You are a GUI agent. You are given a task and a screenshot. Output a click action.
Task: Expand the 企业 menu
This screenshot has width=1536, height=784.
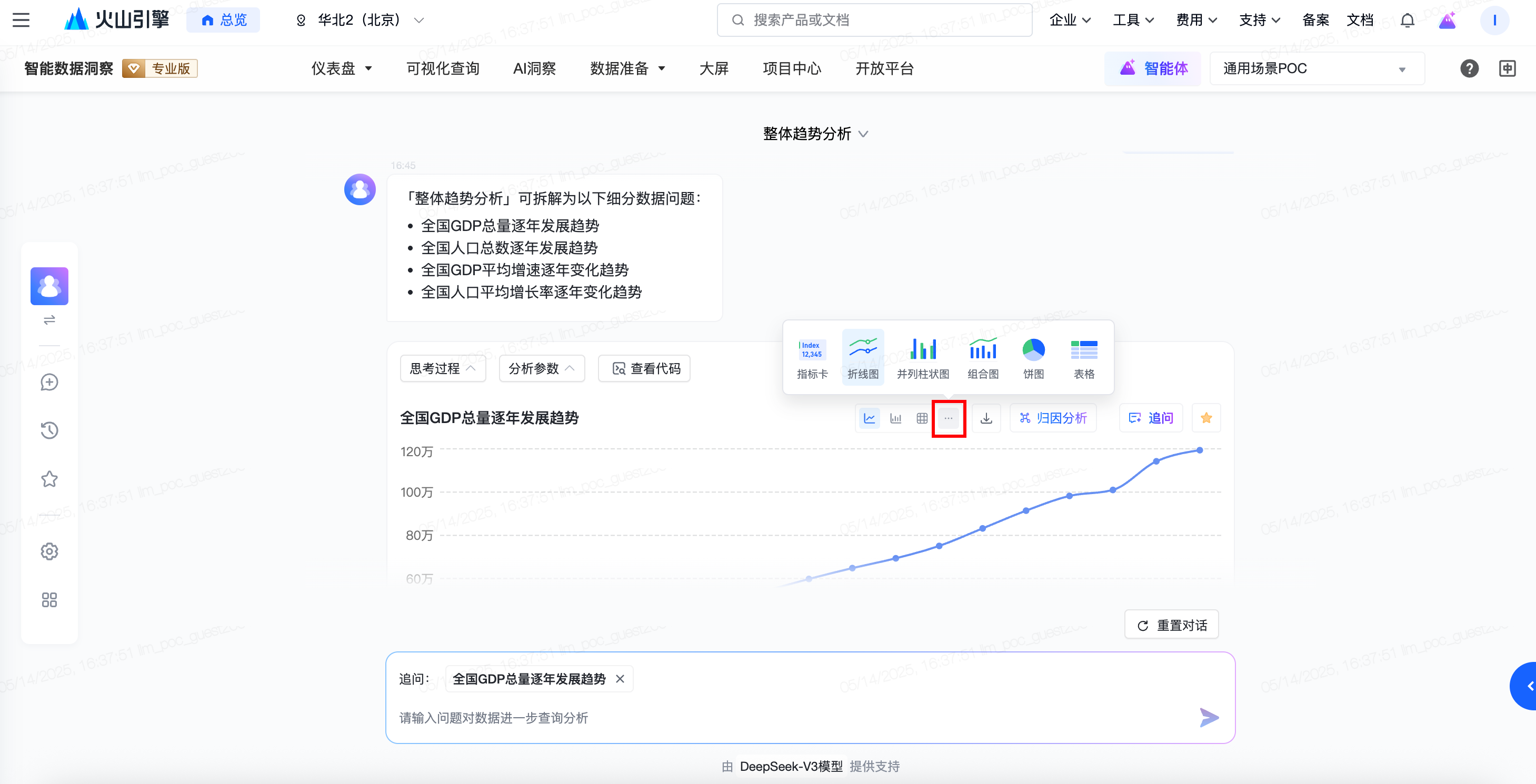point(1070,21)
